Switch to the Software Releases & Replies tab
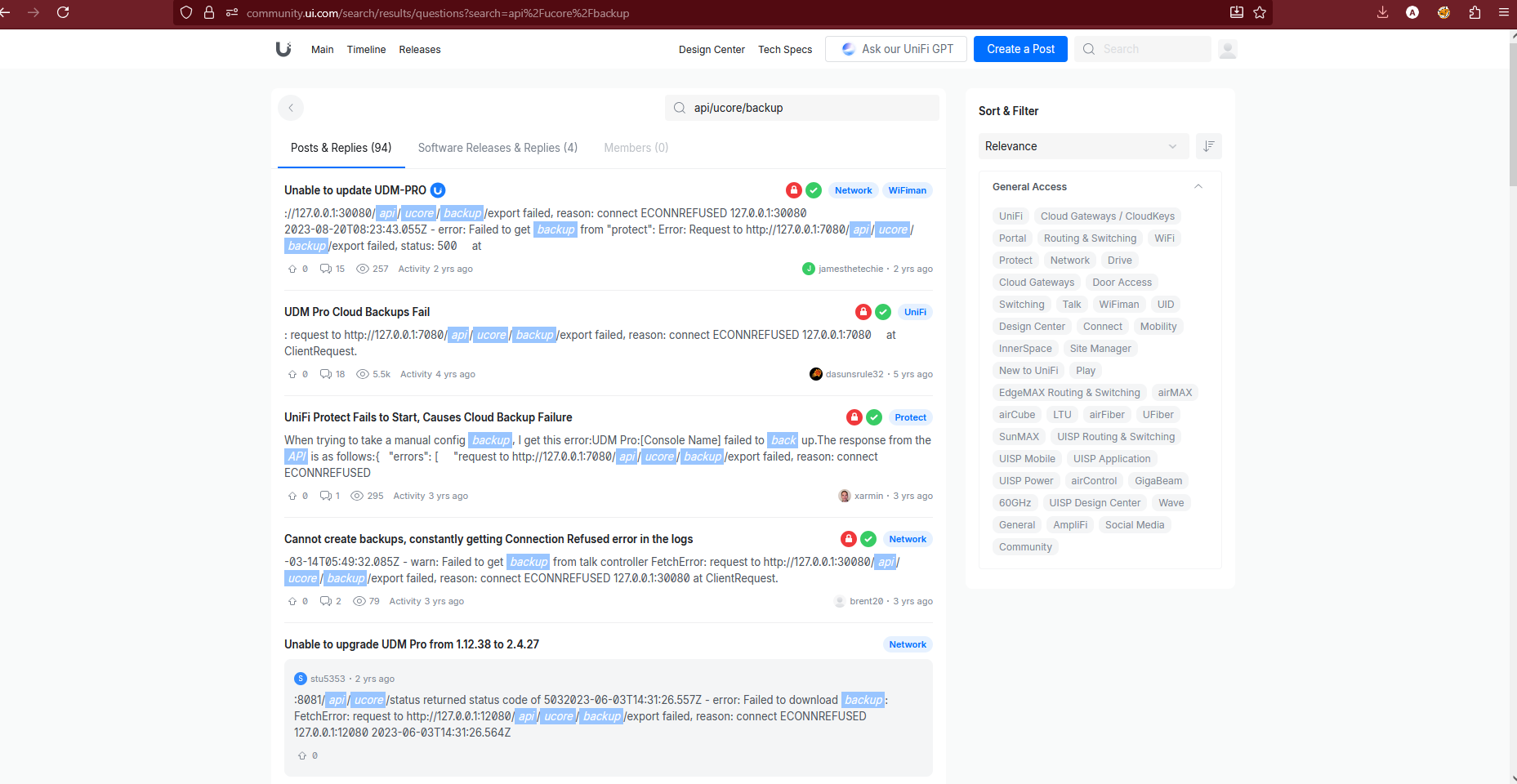Viewport: 1517px width, 784px height. [497, 148]
